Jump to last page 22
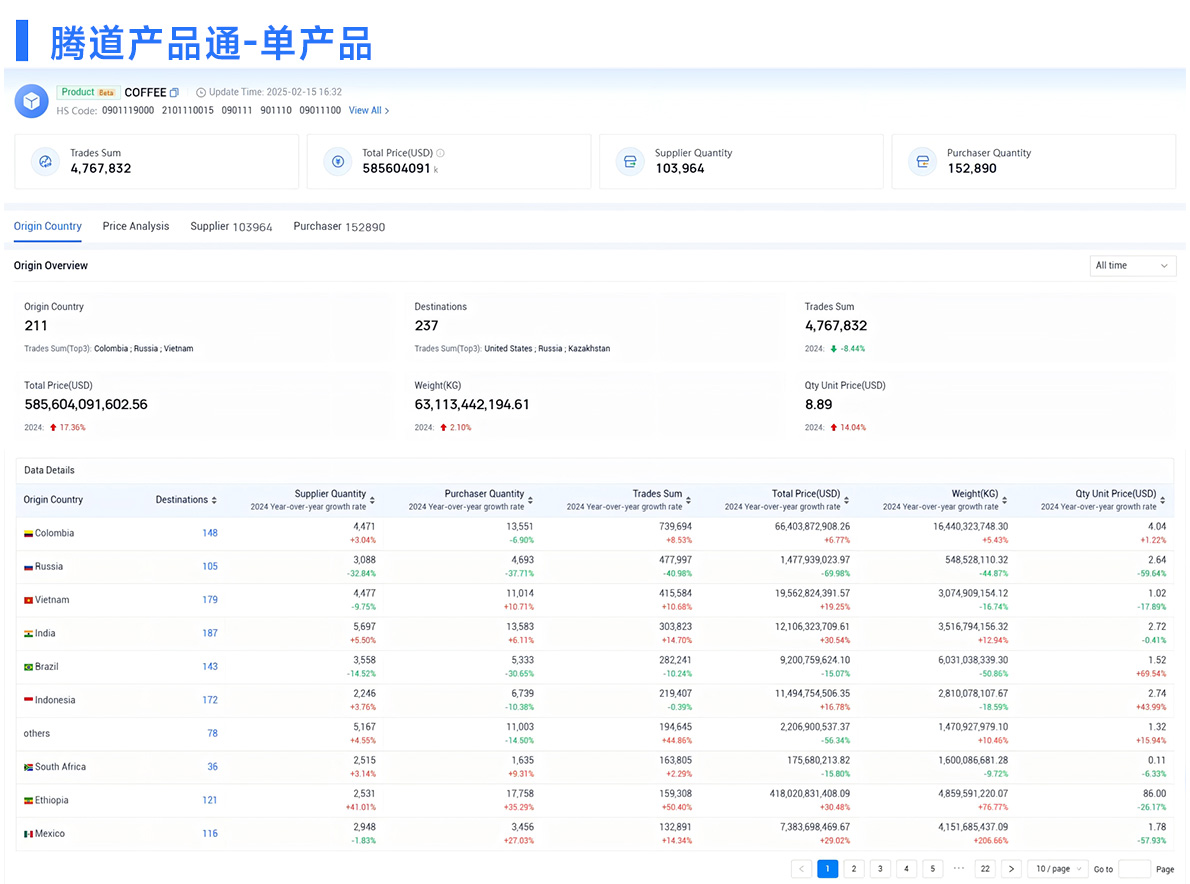The height and width of the screenshot is (884, 1190). point(984,869)
